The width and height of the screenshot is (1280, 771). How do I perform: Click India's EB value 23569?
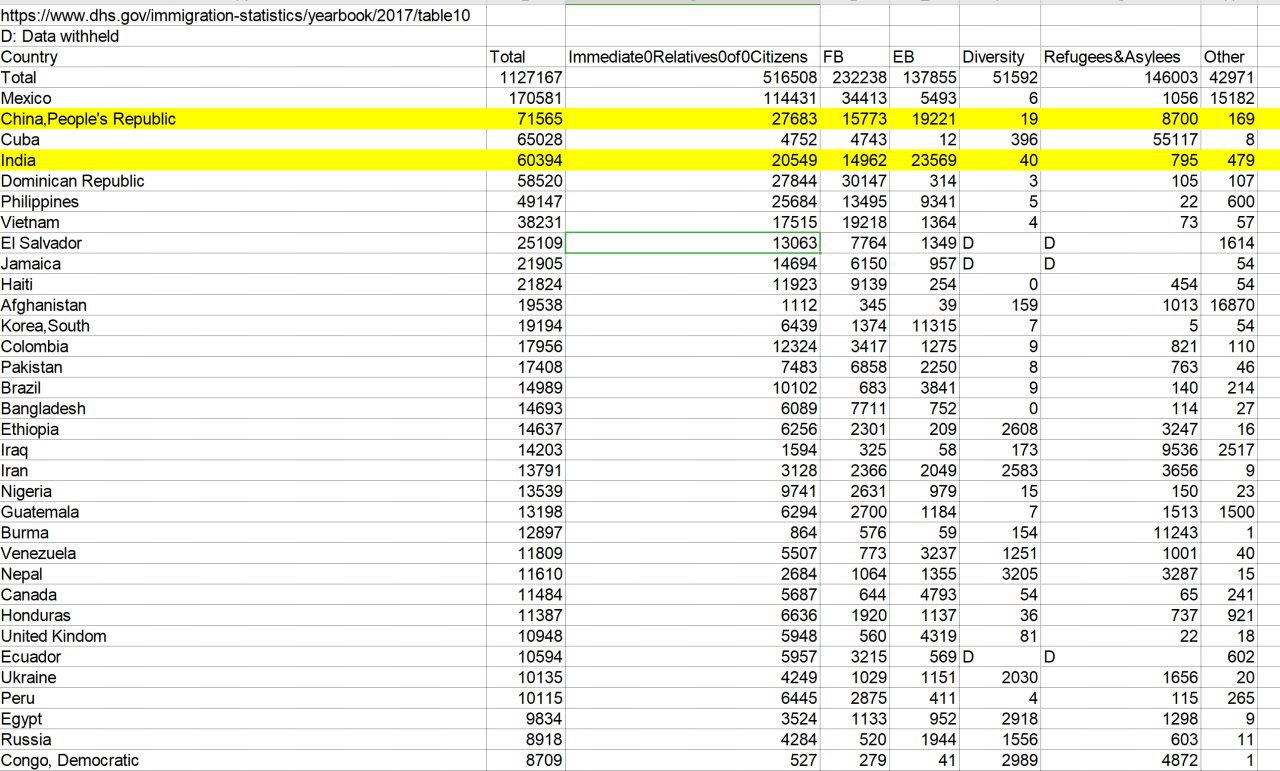pos(924,160)
